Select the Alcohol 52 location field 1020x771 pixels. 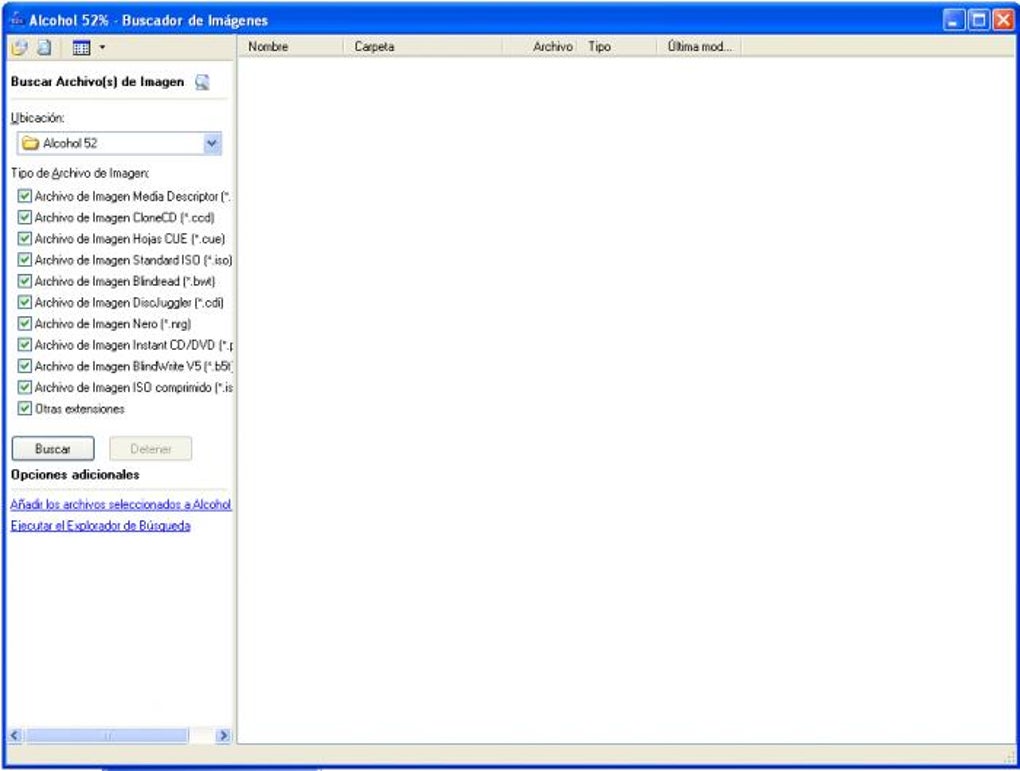pyautogui.click(x=119, y=143)
